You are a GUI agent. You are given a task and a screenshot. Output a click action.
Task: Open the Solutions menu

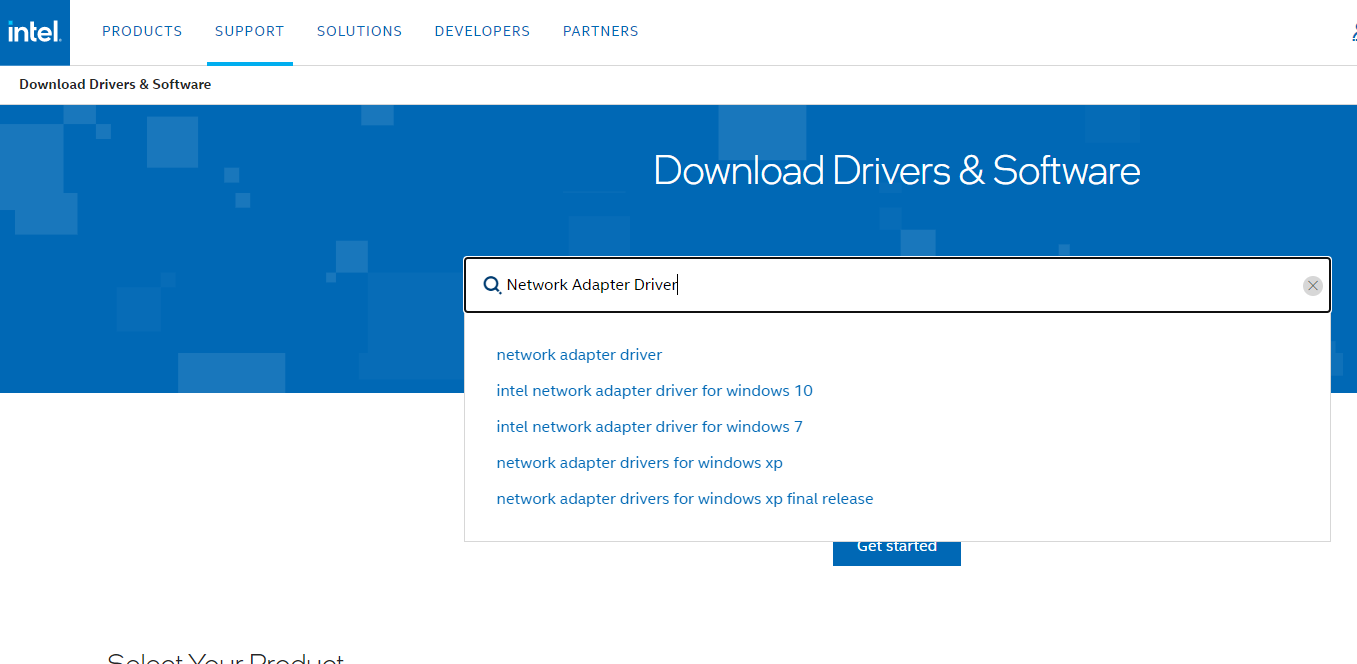click(359, 31)
